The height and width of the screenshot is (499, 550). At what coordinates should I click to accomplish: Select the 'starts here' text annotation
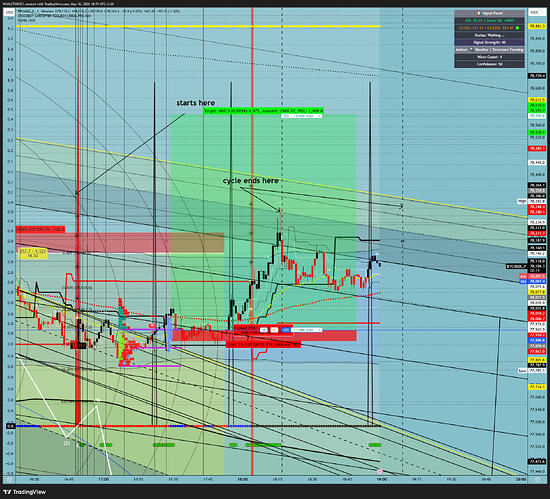[x=195, y=103]
